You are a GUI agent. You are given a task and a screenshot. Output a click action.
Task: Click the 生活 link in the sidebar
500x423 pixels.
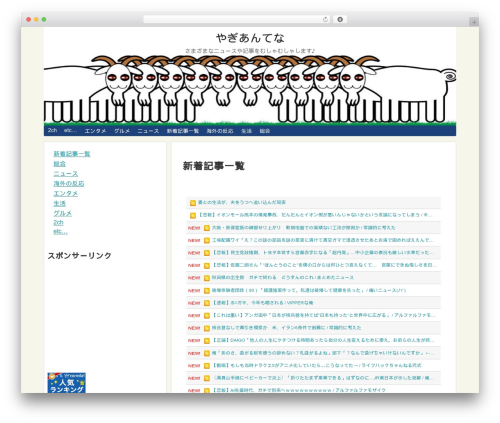click(x=60, y=203)
